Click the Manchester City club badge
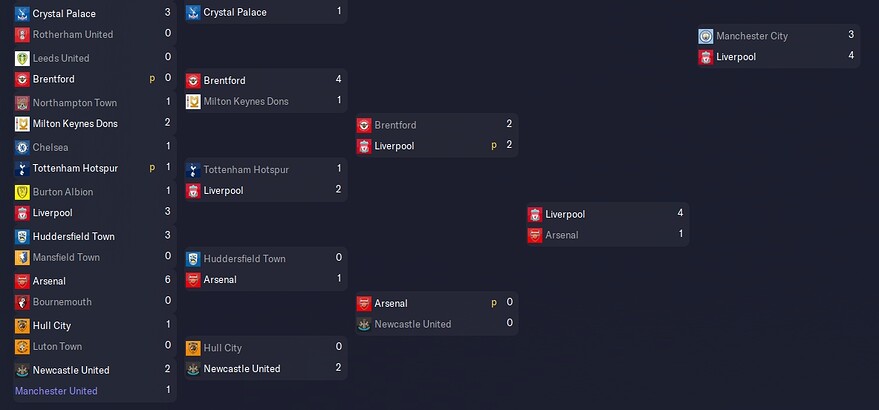The image size is (879, 410). [x=706, y=36]
